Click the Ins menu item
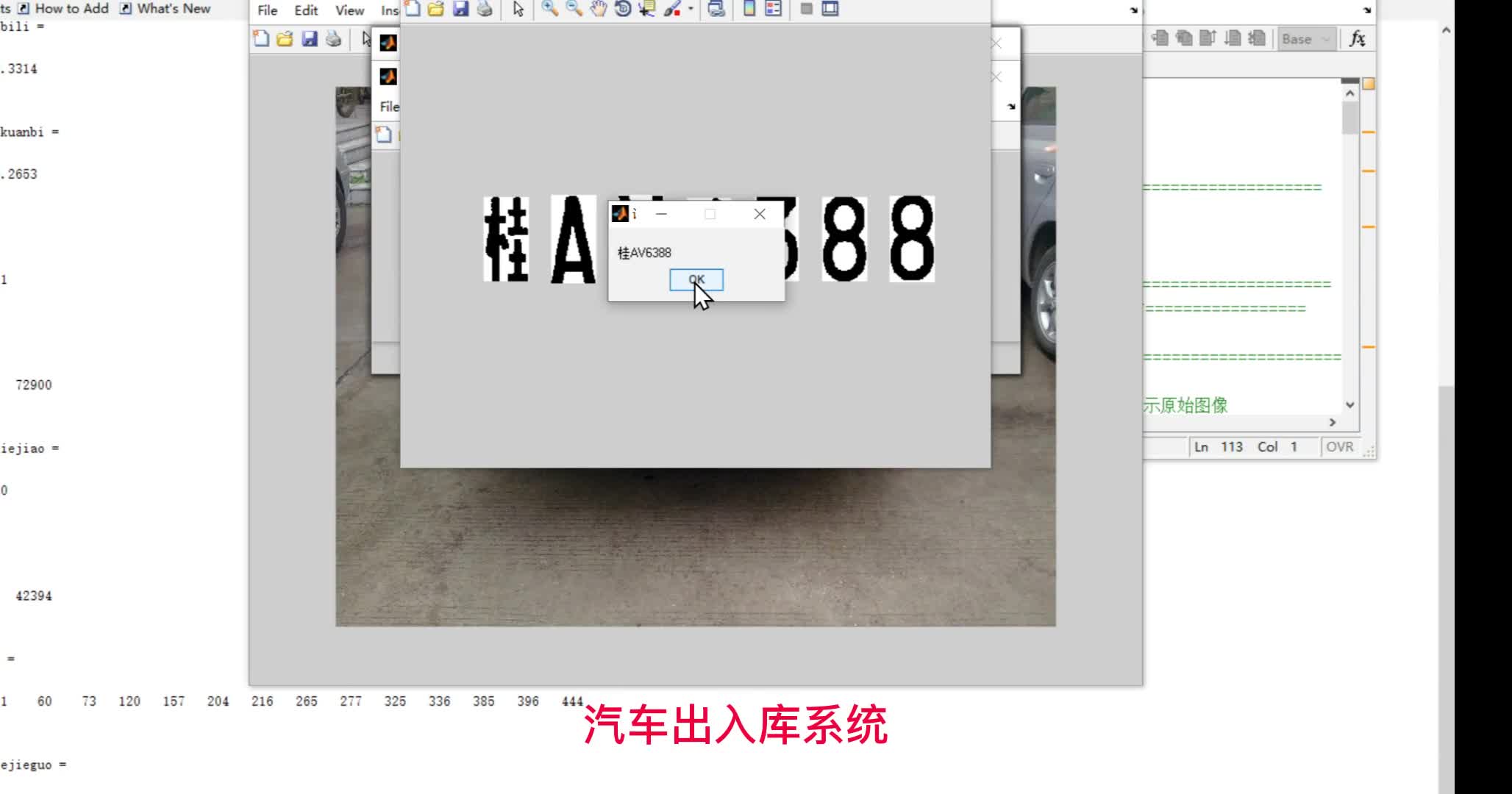 pos(390,10)
